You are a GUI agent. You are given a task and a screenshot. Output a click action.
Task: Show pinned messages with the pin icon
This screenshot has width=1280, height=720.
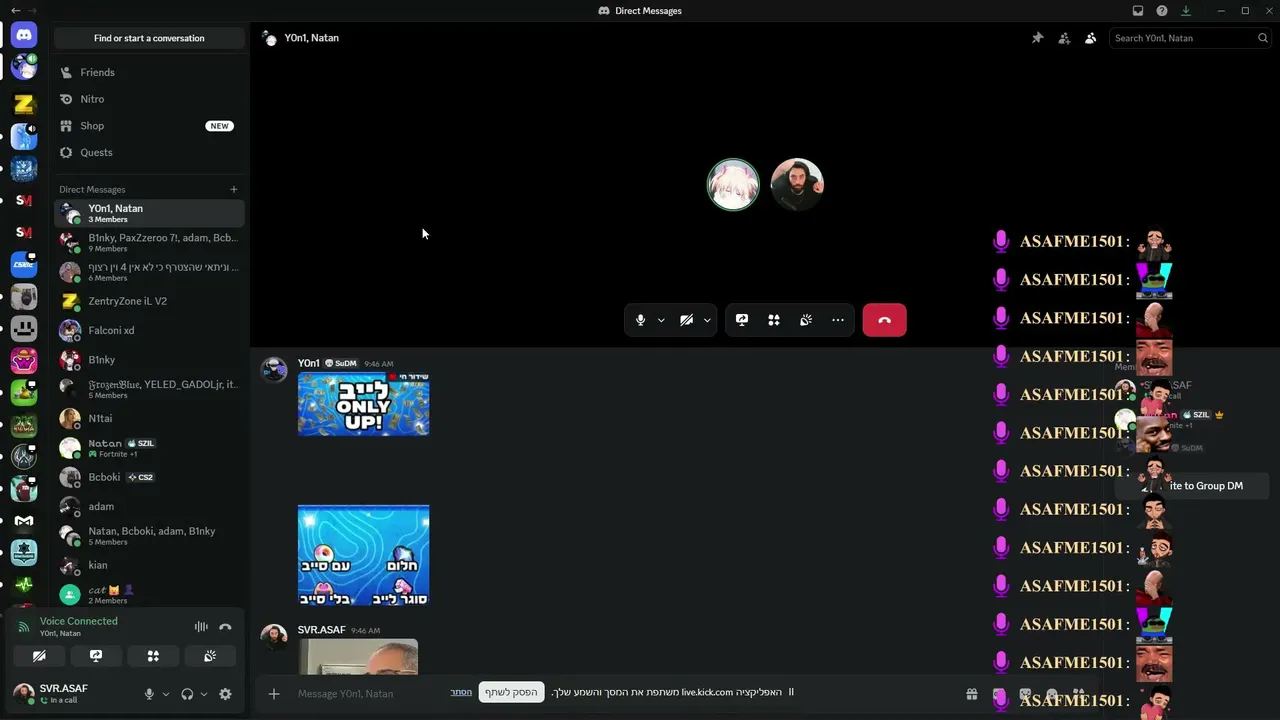(1037, 38)
